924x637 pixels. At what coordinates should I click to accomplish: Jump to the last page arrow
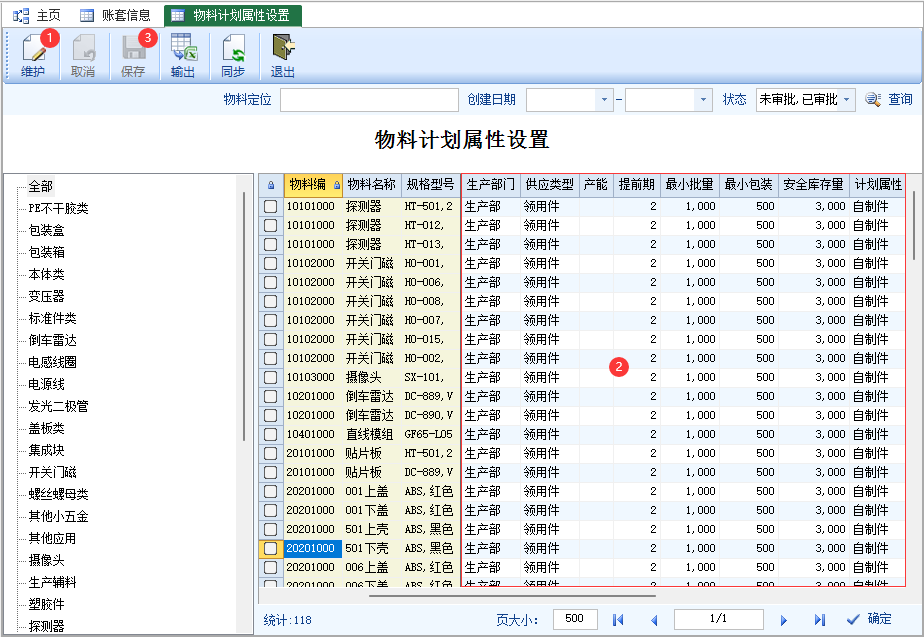coord(819,620)
